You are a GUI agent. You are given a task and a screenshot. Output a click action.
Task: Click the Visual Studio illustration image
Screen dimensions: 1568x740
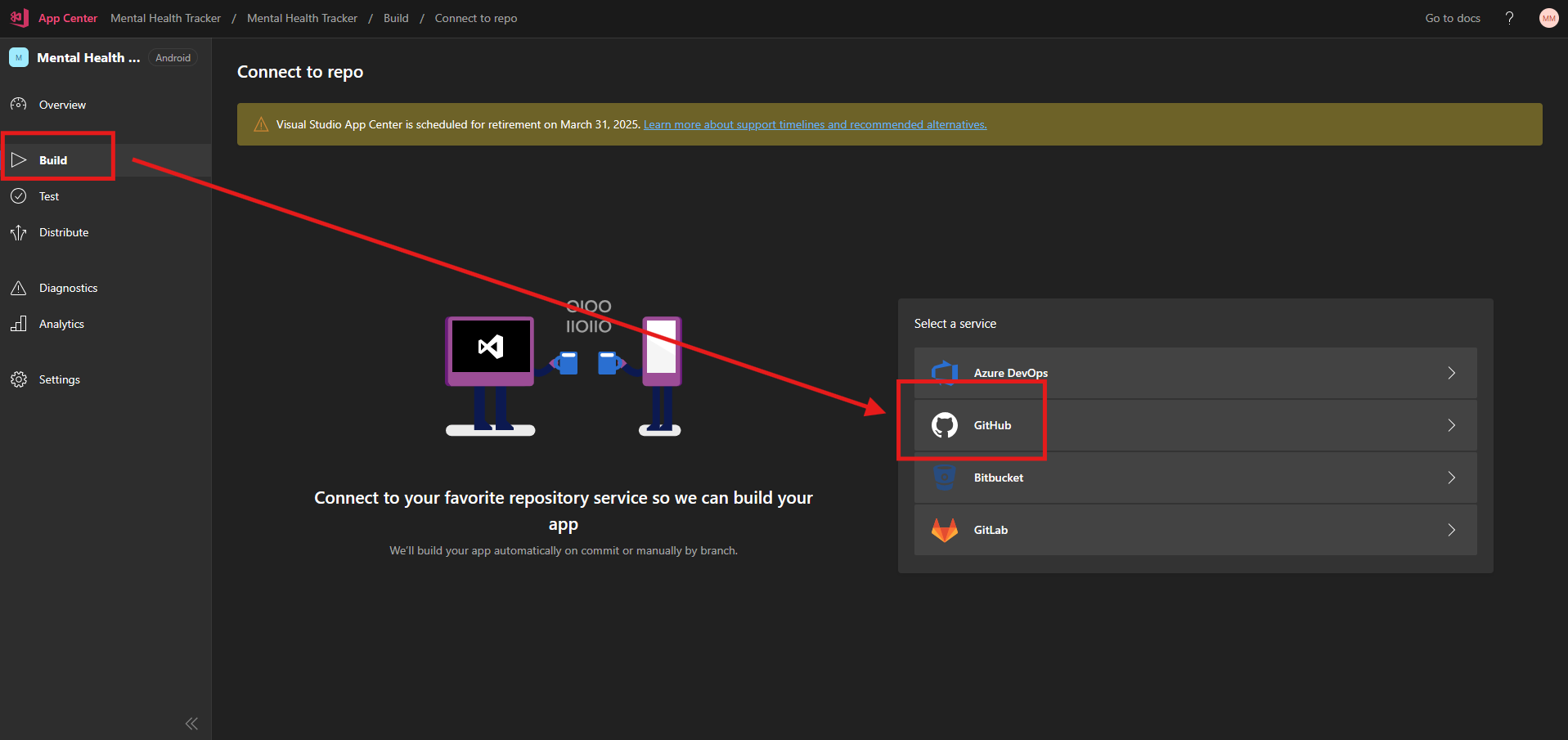564,367
